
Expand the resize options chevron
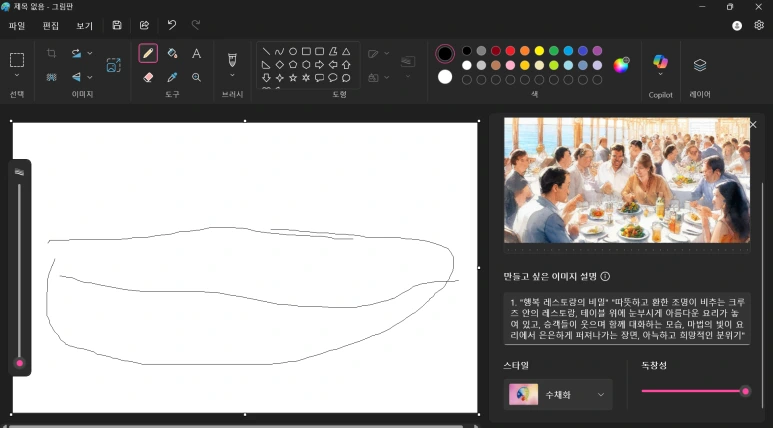[x=90, y=53]
